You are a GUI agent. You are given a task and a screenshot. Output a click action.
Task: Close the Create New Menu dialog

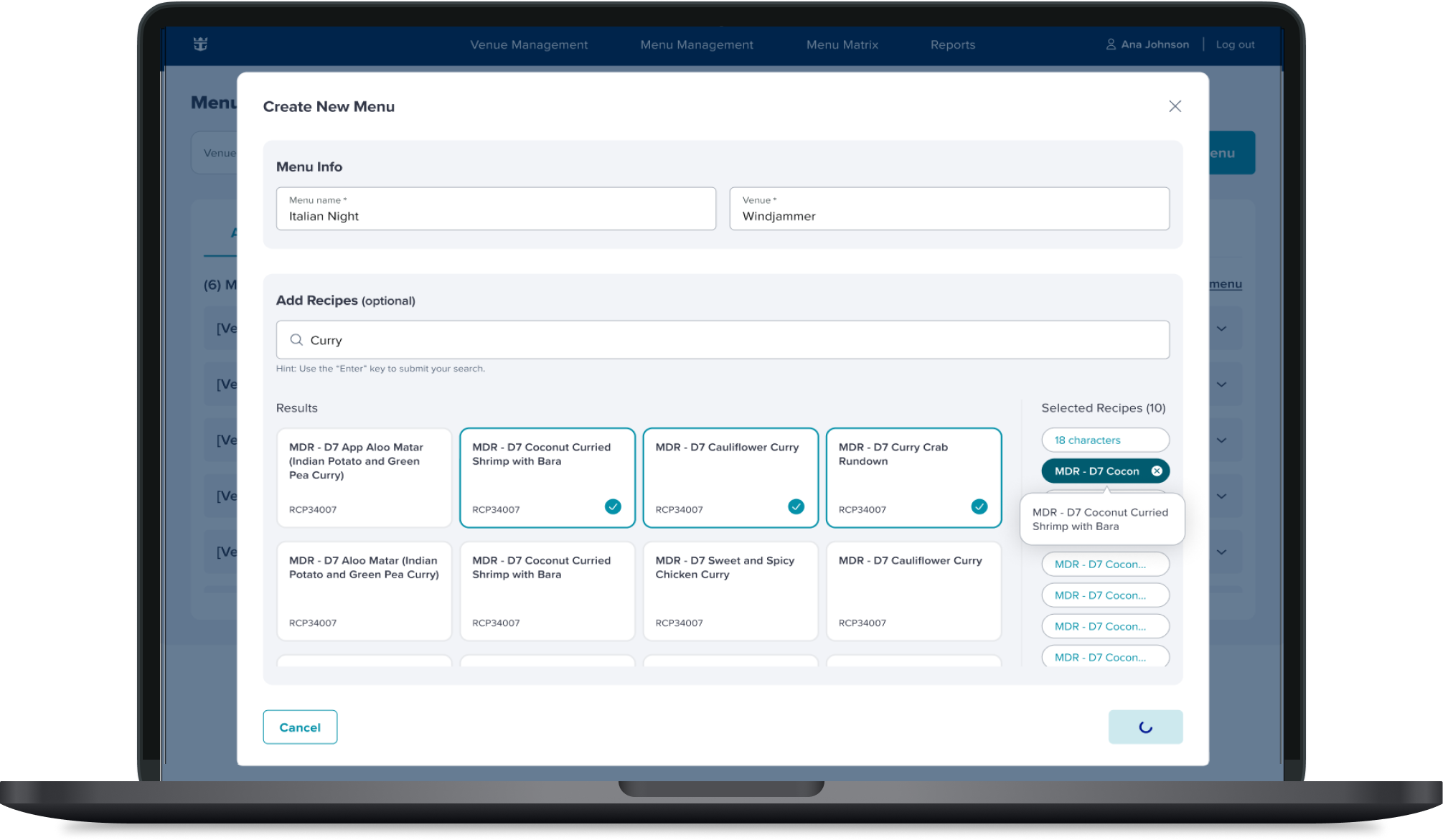pos(1174,106)
